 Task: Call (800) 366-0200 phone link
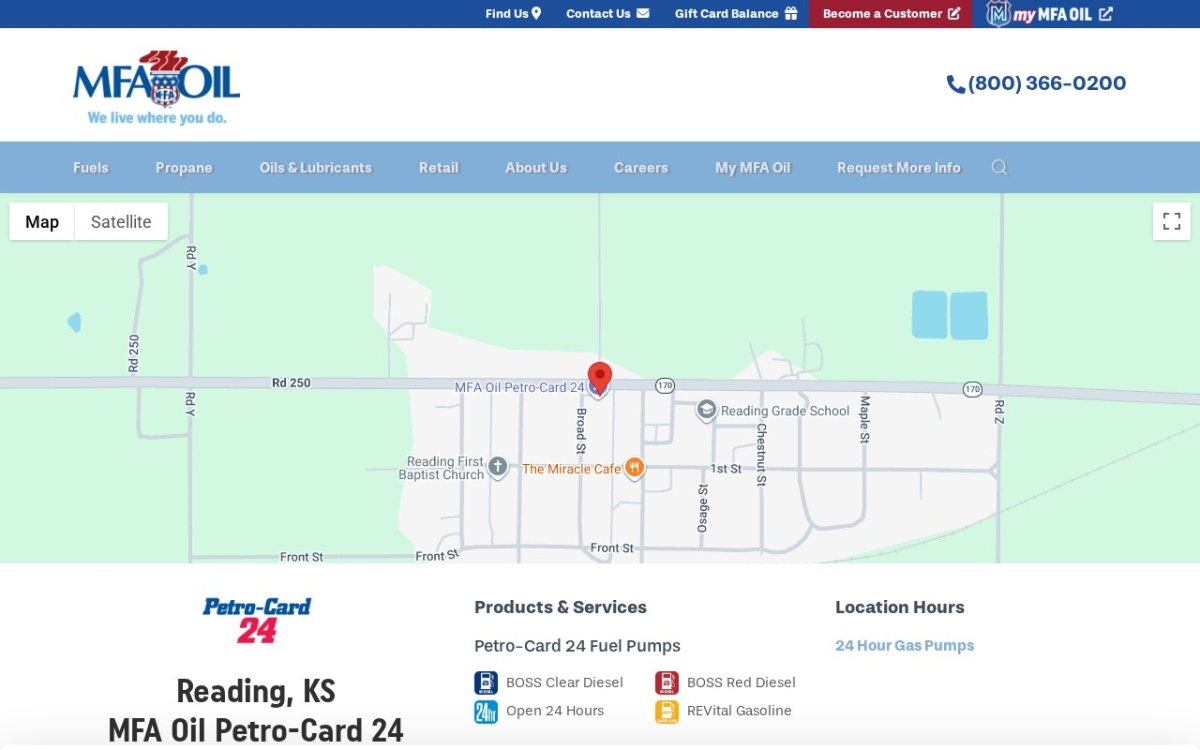(x=1037, y=84)
